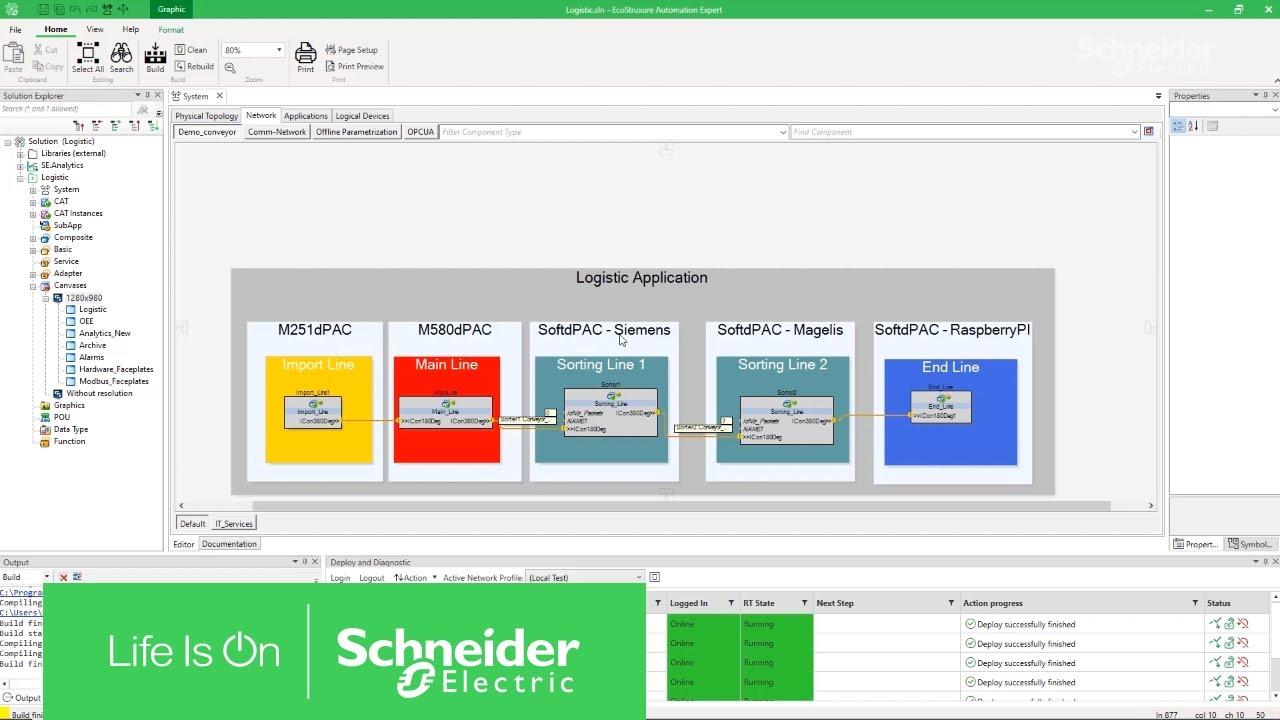
Task: Collapse the 1280x980 canvas node
Action: coord(45,298)
